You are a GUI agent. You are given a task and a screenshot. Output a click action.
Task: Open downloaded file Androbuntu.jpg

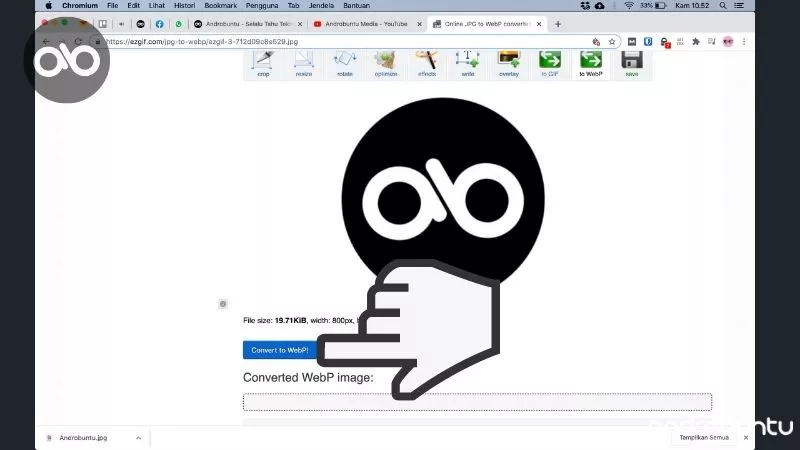(x=83, y=438)
